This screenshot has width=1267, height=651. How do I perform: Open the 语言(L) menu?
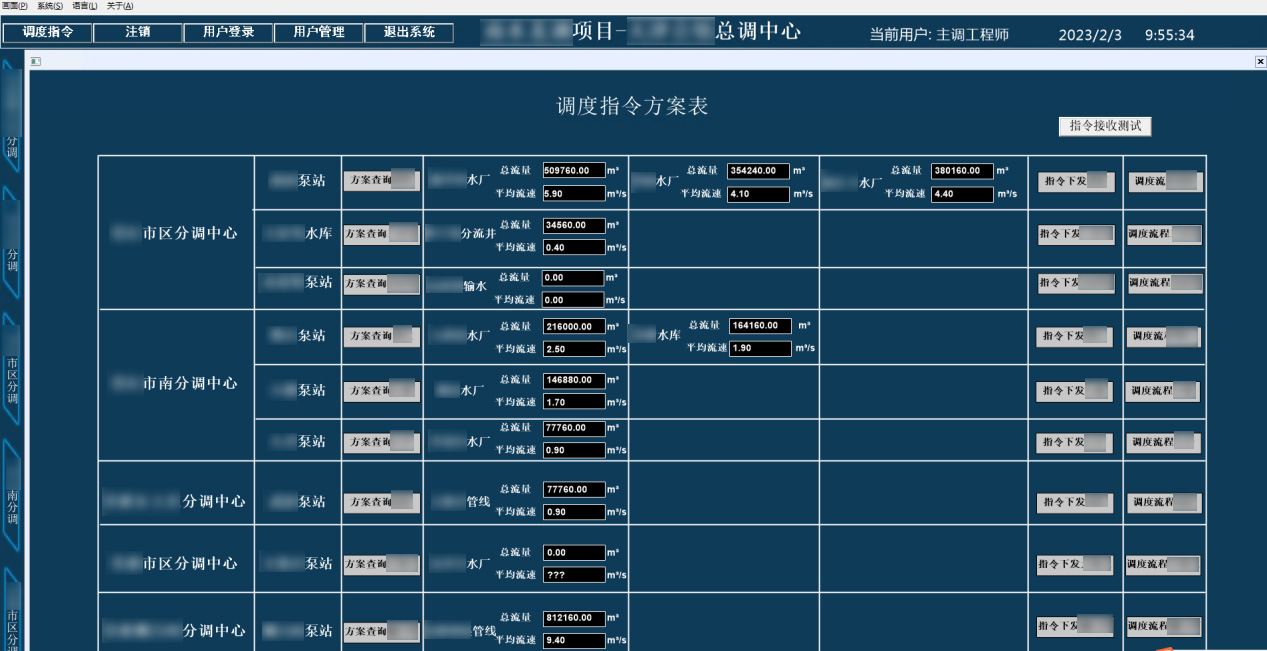tap(85, 6)
